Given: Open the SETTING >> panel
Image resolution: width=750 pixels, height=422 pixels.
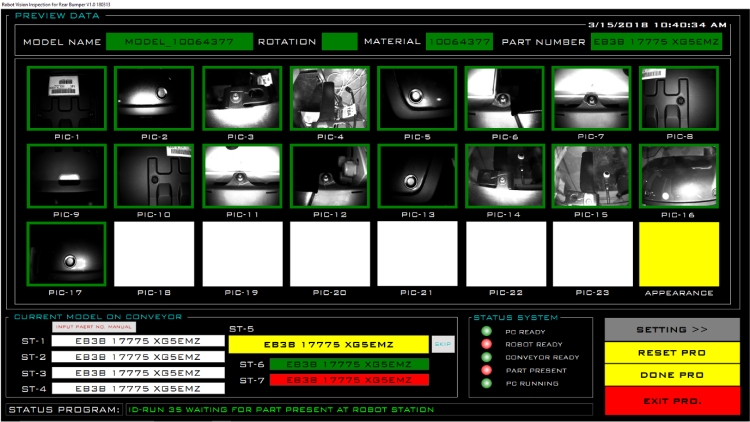Looking at the screenshot, I should click(671, 329).
